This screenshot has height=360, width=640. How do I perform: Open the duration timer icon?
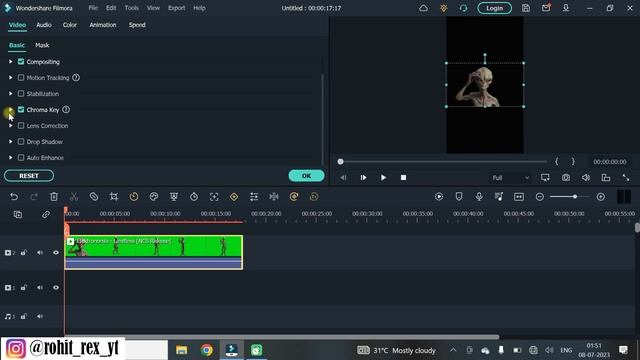pyautogui.click(x=194, y=197)
